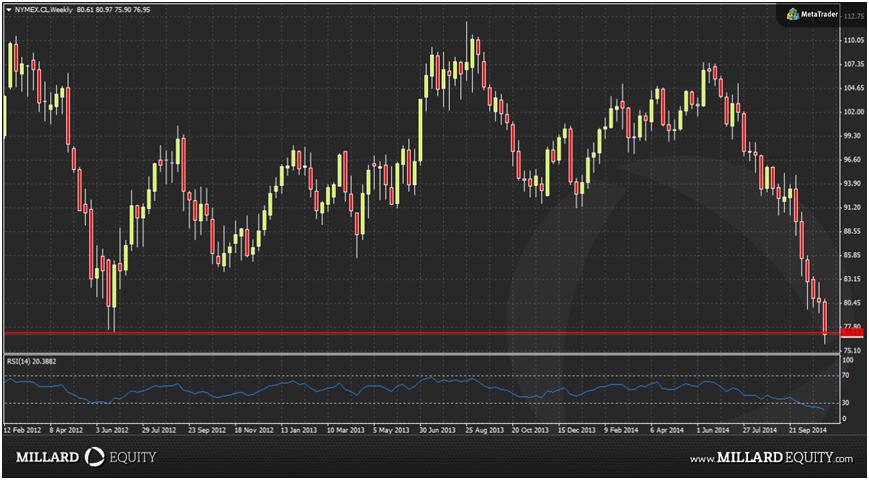Click the 107.35 price label
The width and height of the screenshot is (869, 480).
point(853,64)
